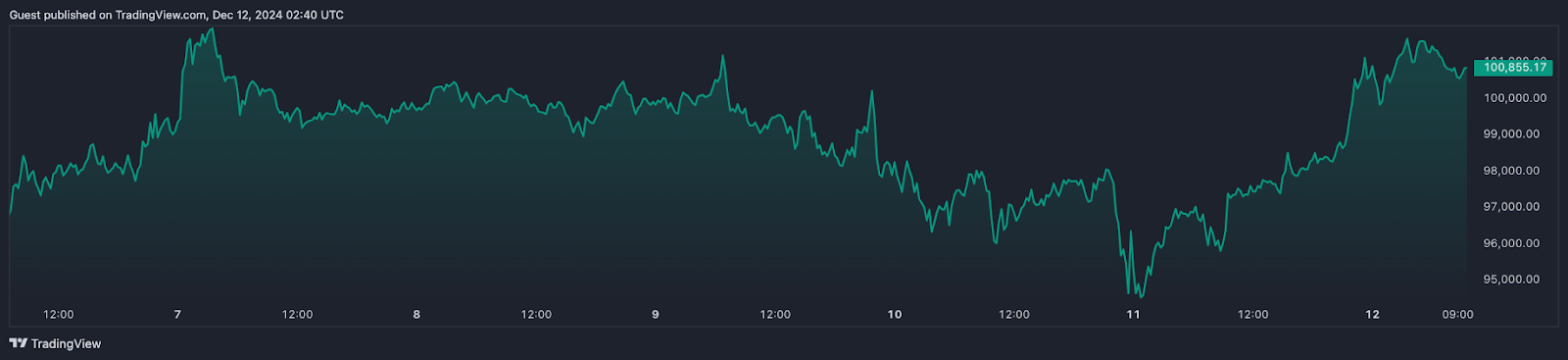The width and height of the screenshot is (1568, 360).
Task: Click the 96,000.00 price axis label
Action: point(1511,243)
